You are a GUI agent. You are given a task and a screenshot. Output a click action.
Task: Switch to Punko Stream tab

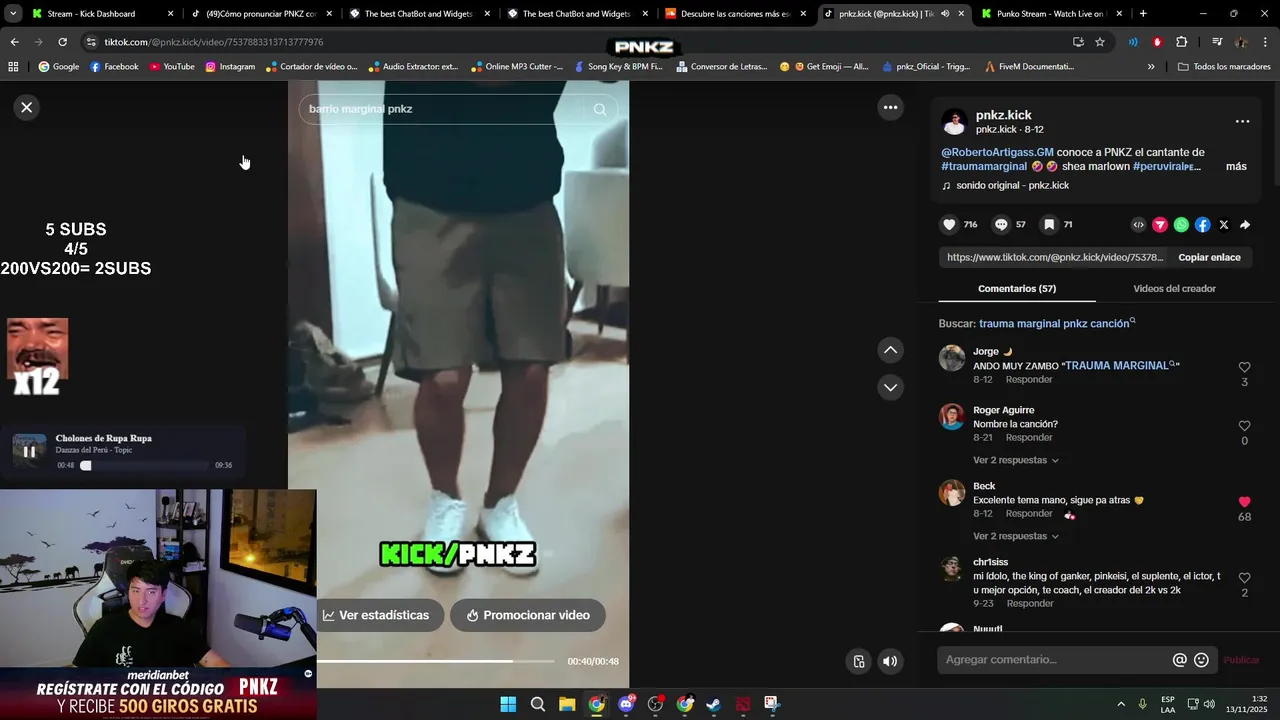1050,14
